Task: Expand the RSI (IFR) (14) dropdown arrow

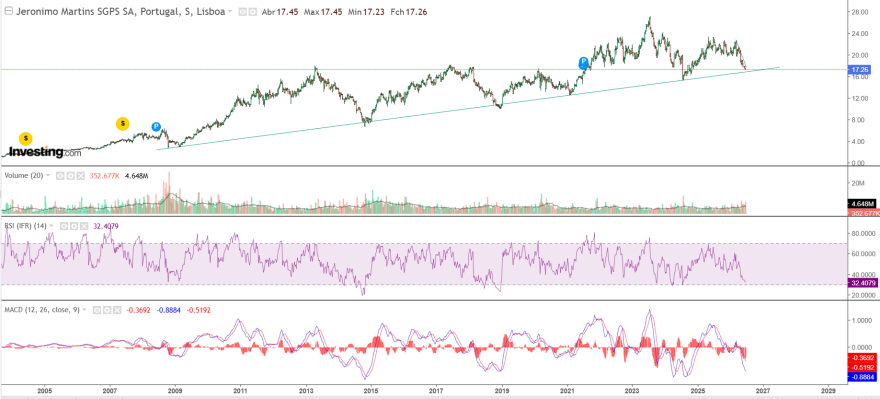Action: 51,226
